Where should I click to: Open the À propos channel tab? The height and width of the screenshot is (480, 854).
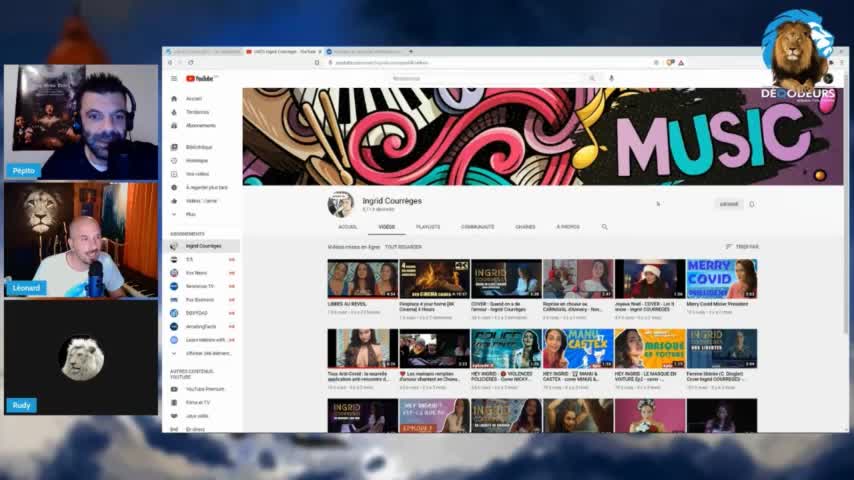(x=568, y=227)
